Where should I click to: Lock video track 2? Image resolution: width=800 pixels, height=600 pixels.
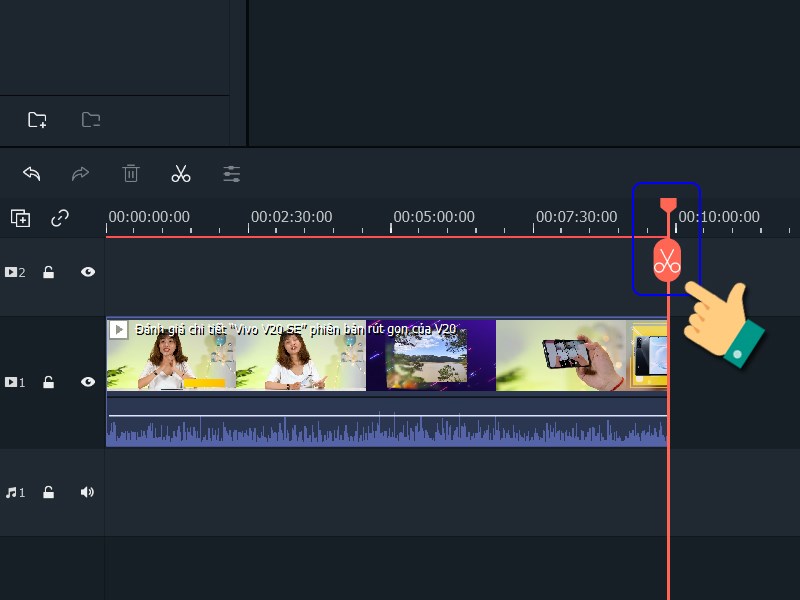click(50, 271)
